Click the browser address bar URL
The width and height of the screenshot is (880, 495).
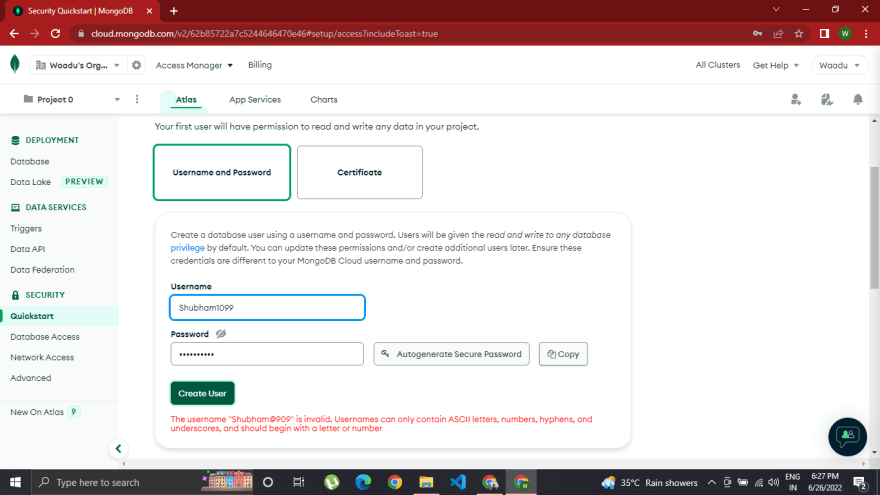pos(264,34)
